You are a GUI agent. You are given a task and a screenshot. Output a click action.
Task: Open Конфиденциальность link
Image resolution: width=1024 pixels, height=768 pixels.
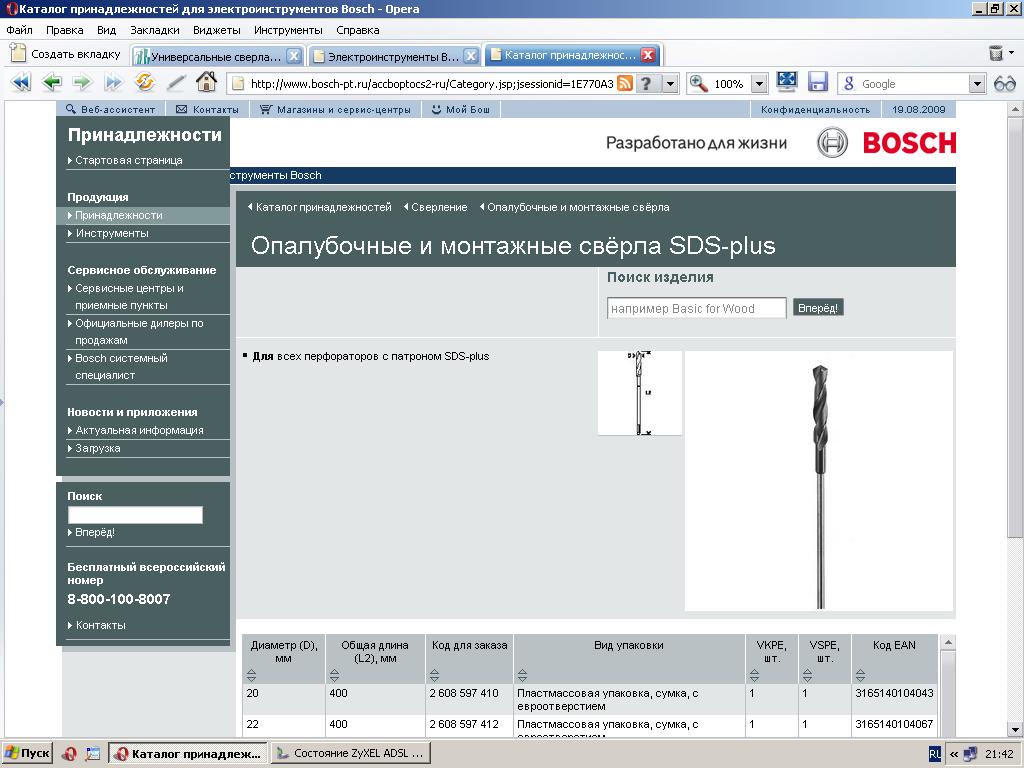815,109
